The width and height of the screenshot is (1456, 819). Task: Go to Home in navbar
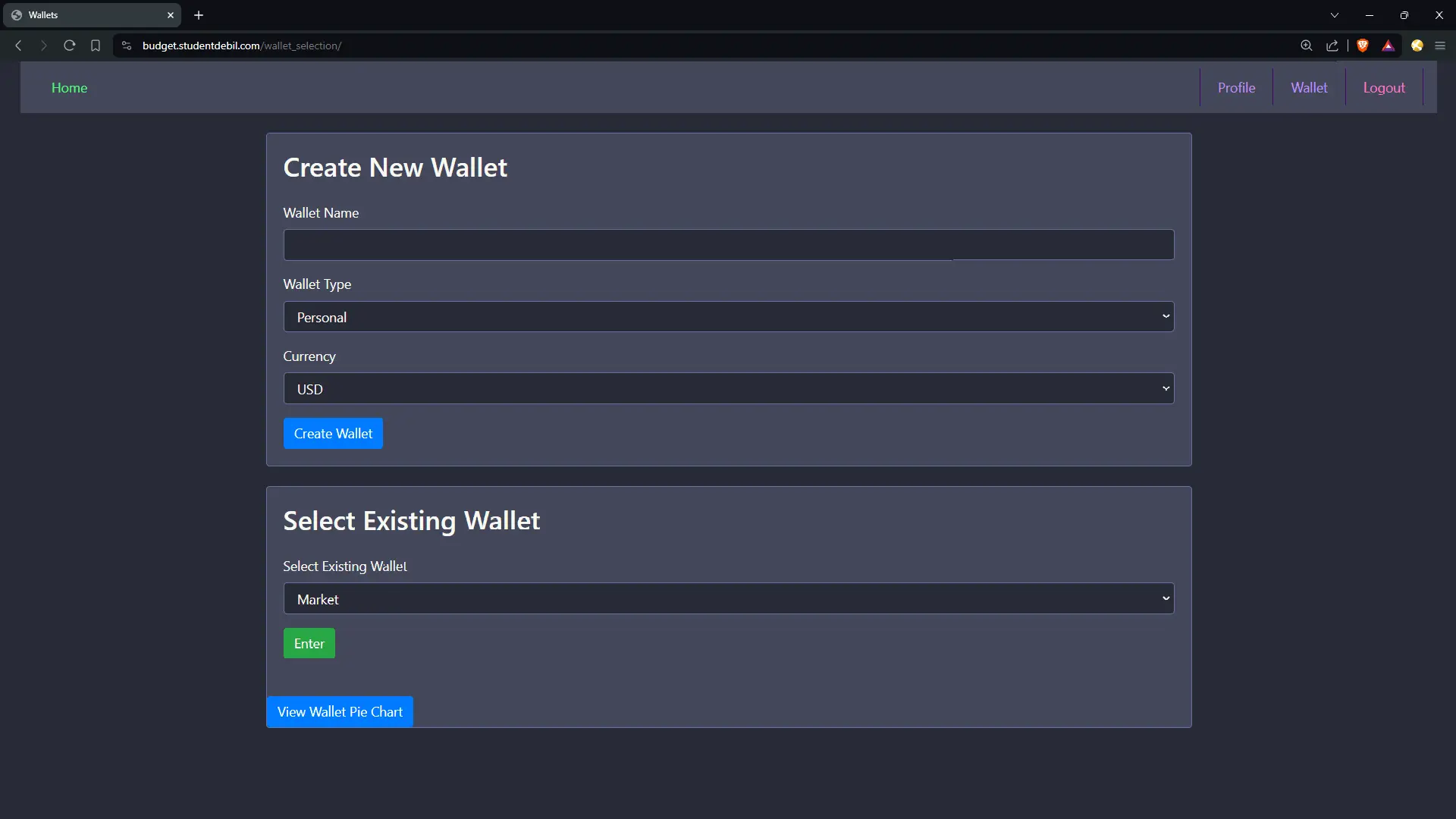[69, 88]
